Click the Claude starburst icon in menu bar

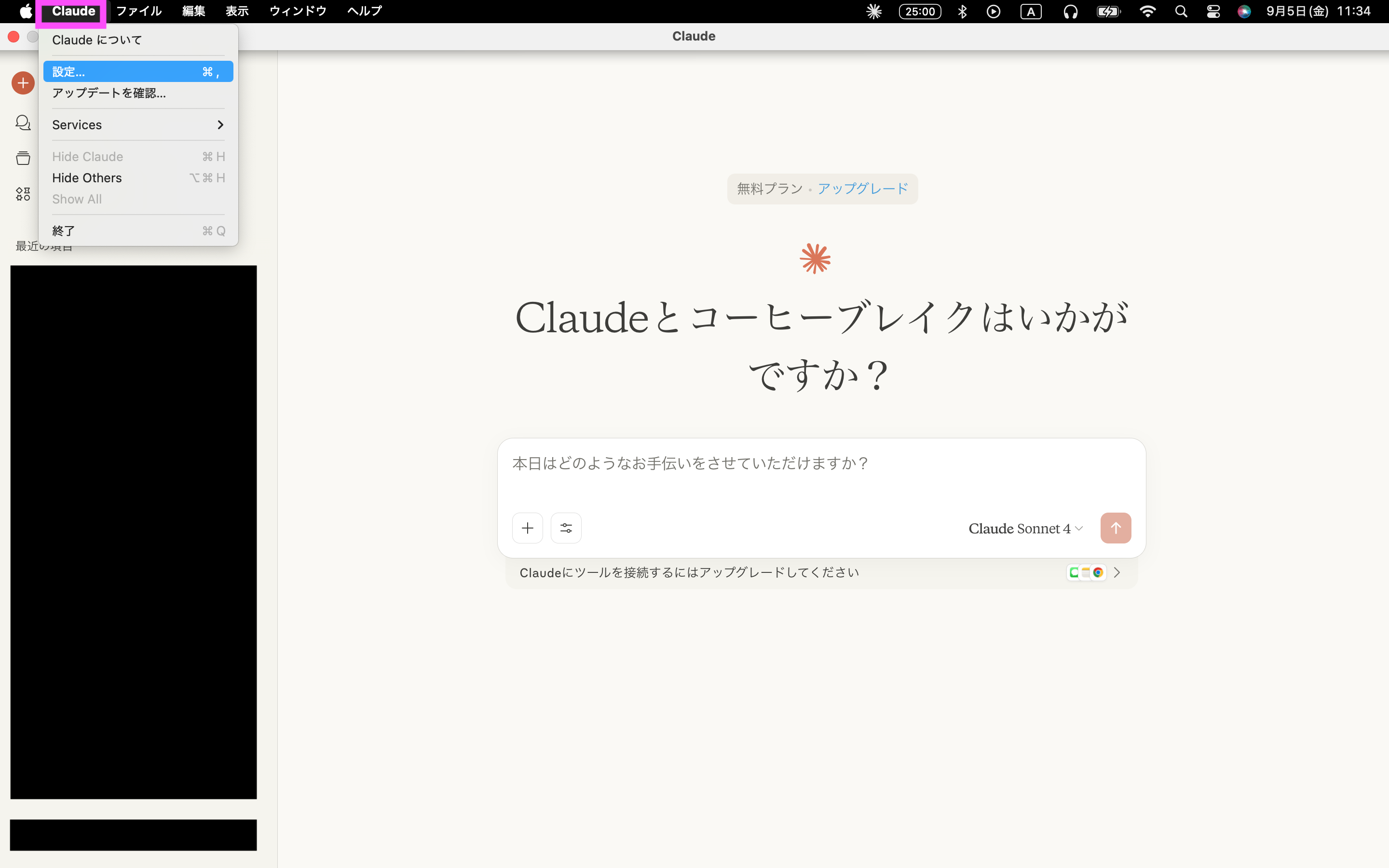[873, 12]
